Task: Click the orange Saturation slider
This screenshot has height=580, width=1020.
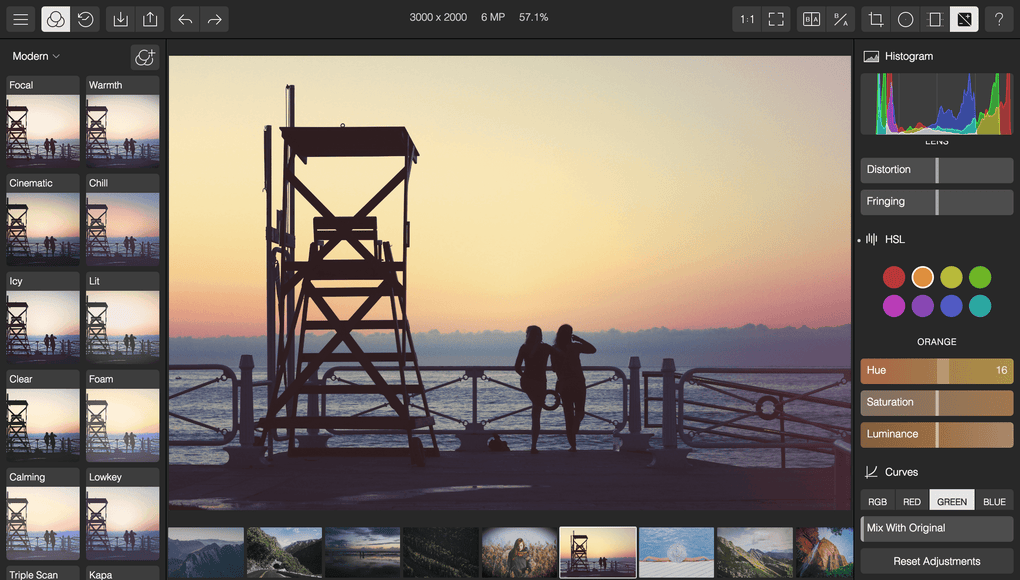Action: pyautogui.click(x=937, y=402)
